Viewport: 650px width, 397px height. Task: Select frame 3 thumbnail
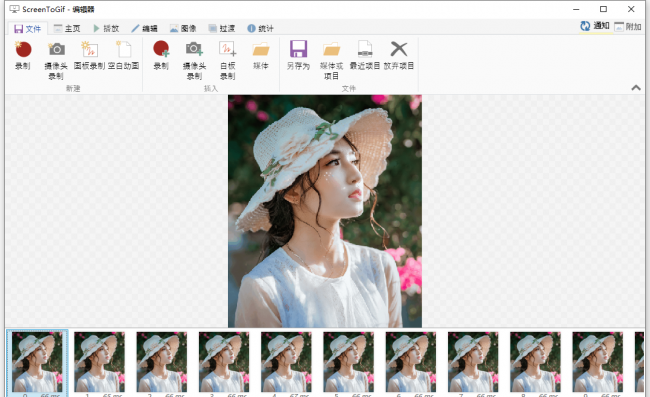224,363
